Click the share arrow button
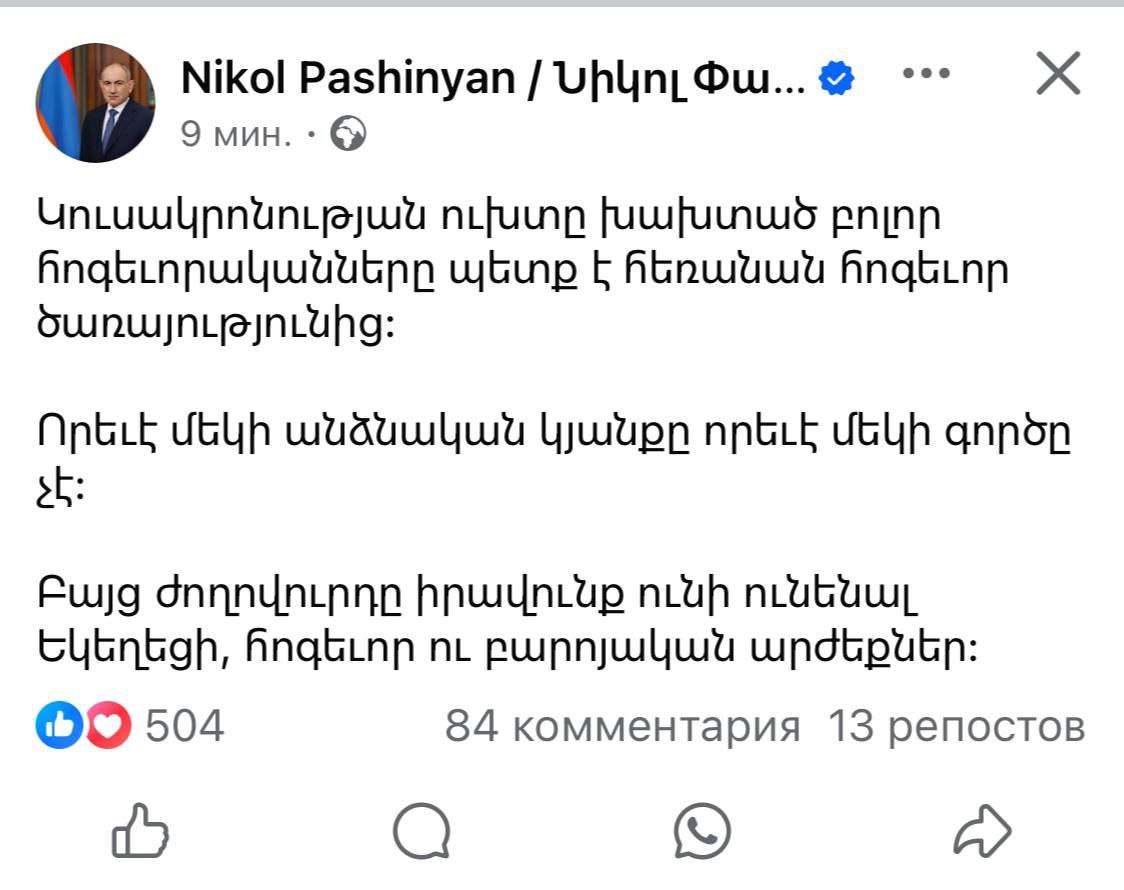Image resolution: width=1124 pixels, height=890 pixels. [983, 832]
